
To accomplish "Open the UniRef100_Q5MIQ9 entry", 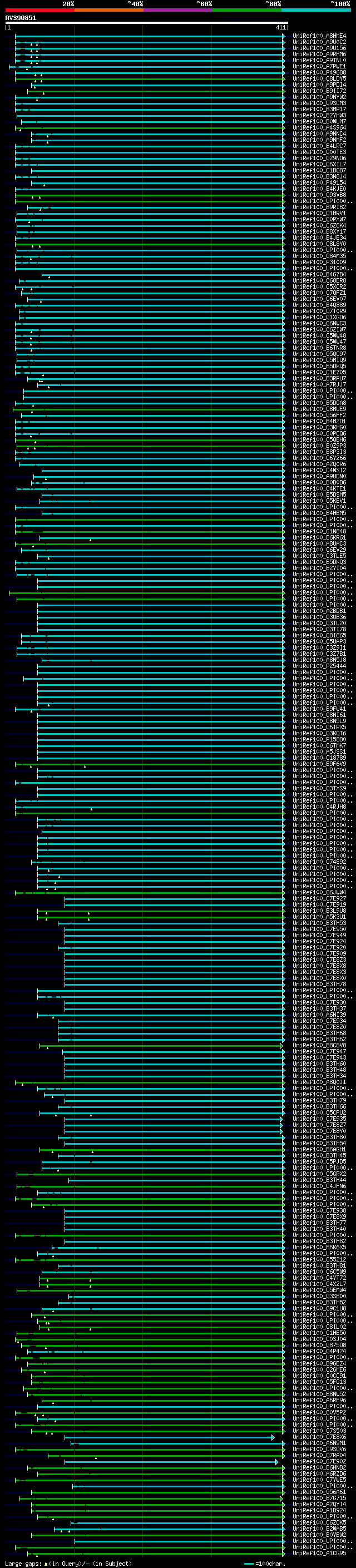I will 319,360.
